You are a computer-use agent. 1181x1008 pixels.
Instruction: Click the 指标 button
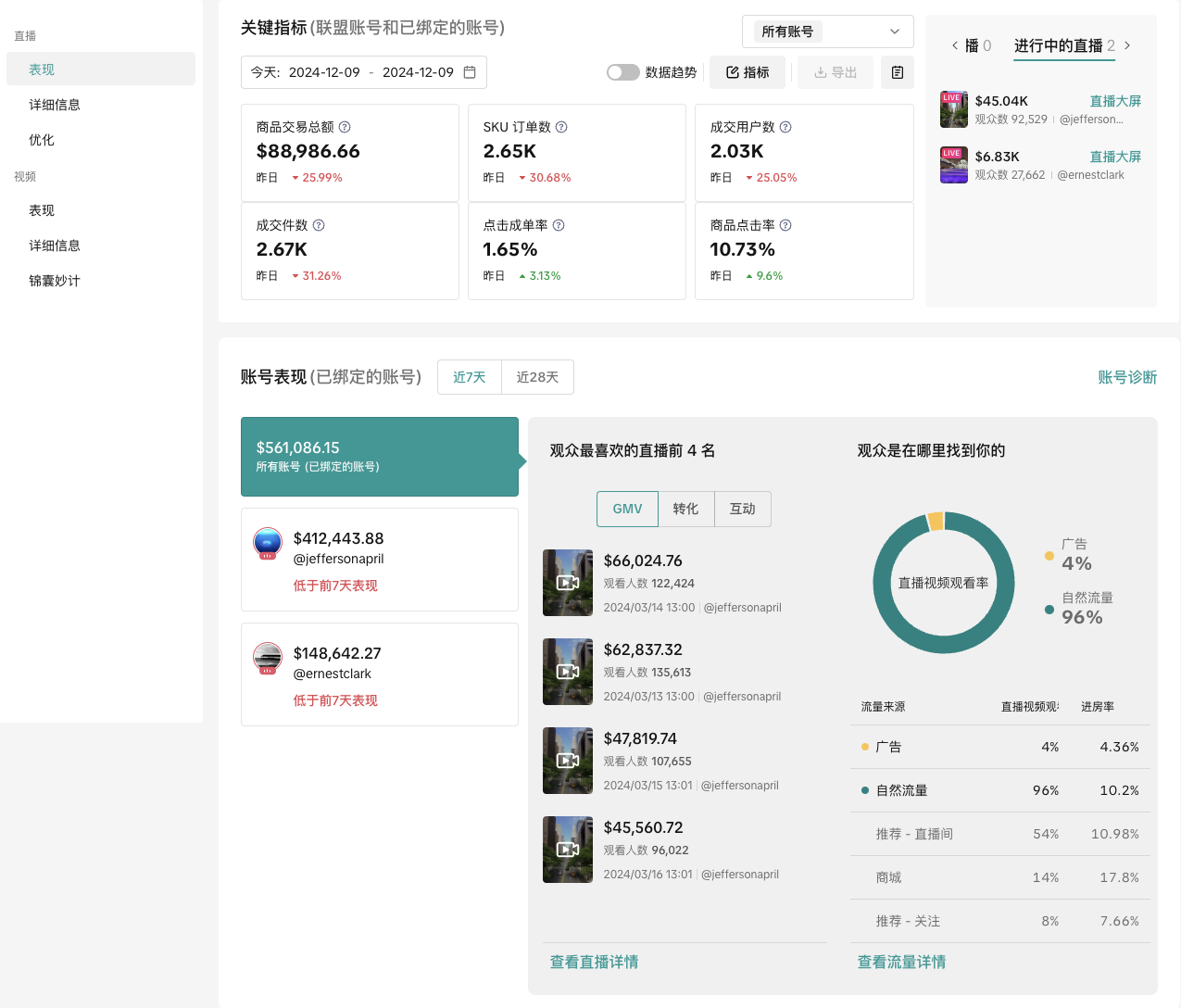(x=747, y=72)
